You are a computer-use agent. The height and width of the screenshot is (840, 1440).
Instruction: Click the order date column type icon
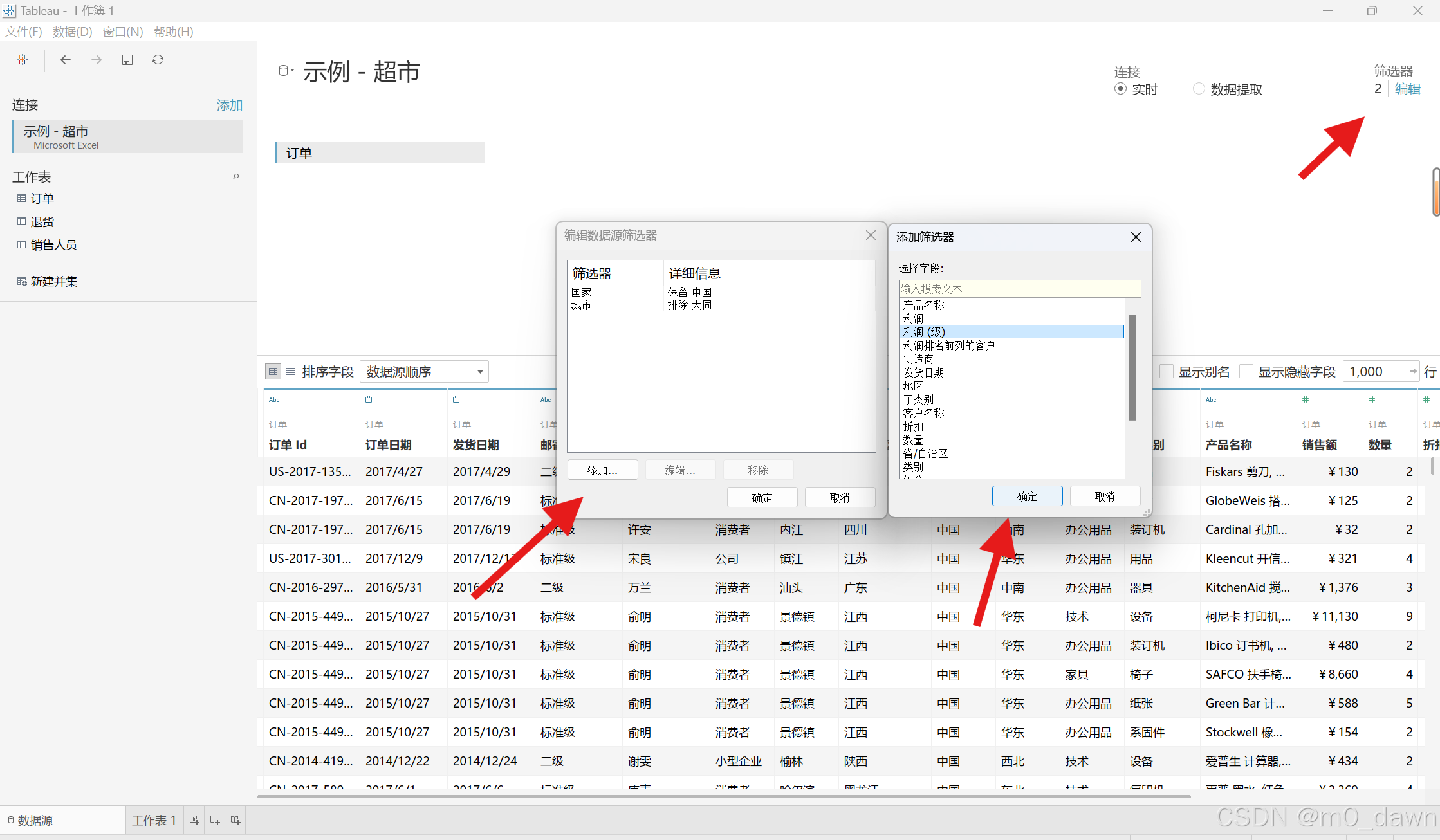(369, 399)
